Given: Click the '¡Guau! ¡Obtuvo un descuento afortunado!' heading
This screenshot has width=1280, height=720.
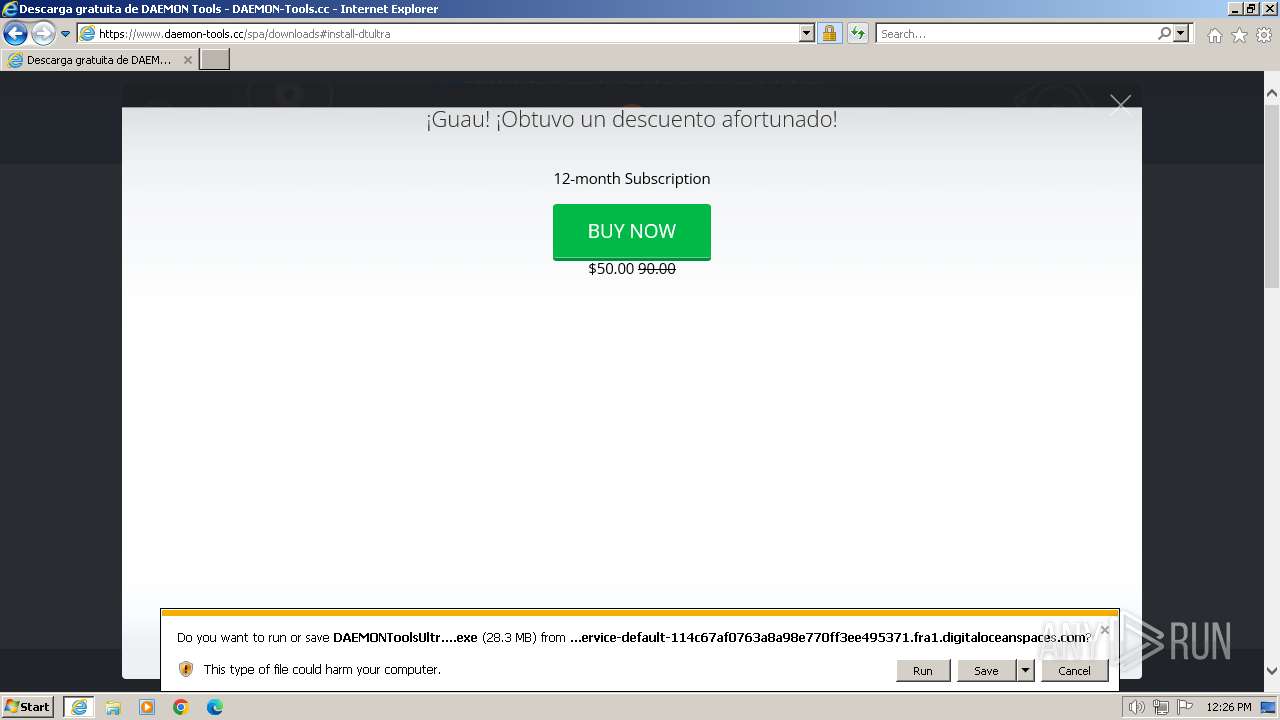Looking at the screenshot, I should [632, 120].
